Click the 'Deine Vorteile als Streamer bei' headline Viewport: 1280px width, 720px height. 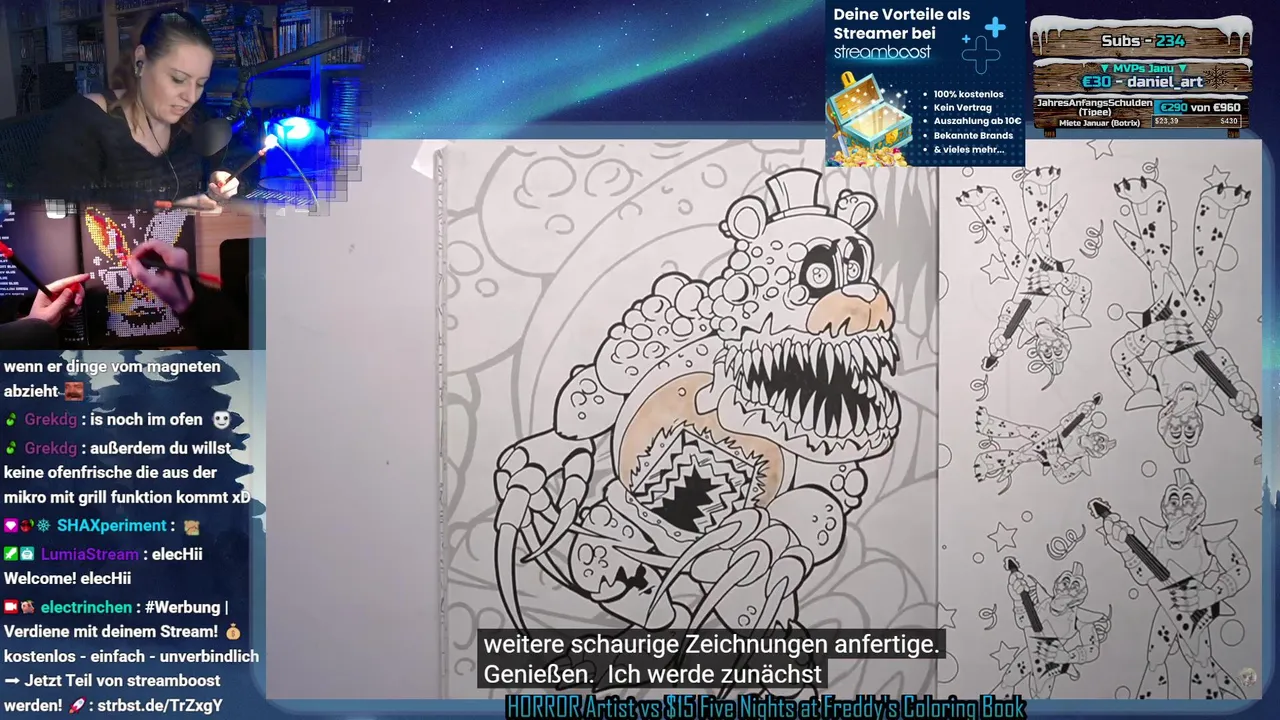[901, 23]
